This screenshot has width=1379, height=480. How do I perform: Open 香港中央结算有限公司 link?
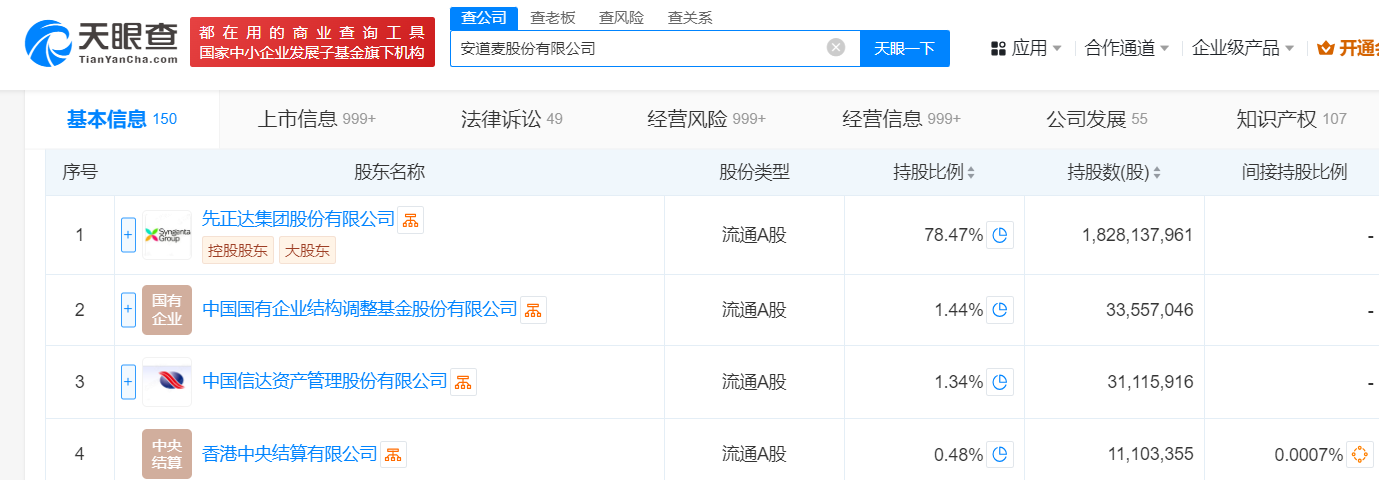coord(290,454)
